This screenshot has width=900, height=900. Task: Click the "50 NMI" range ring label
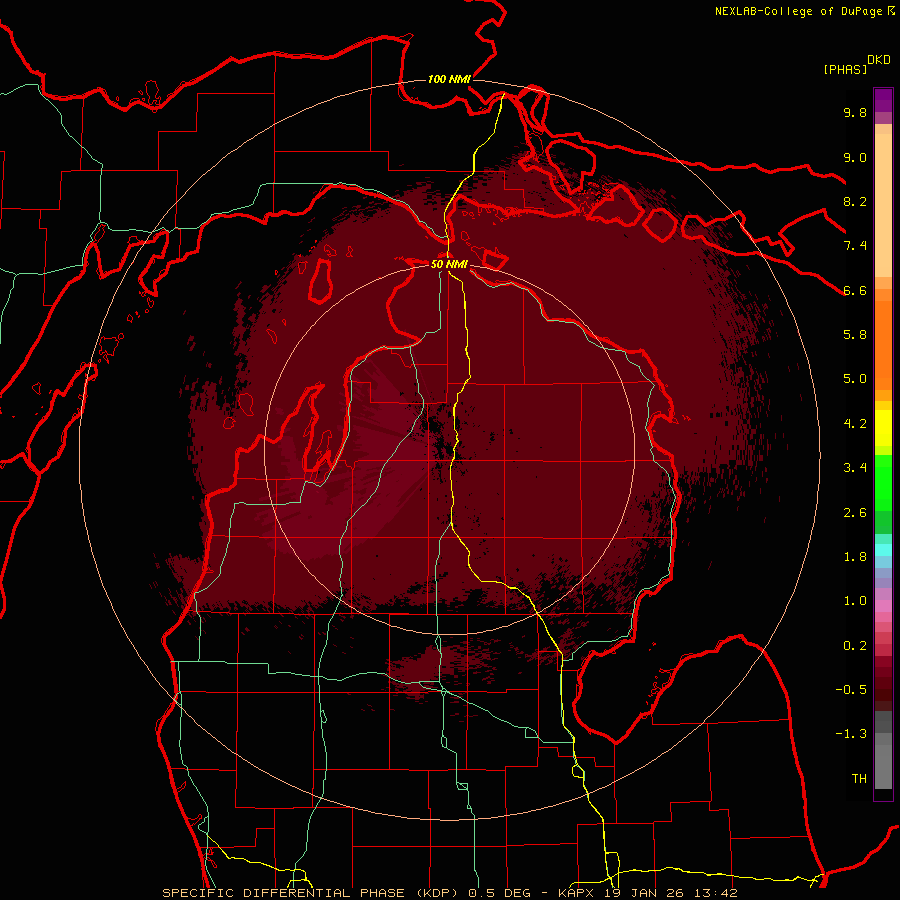(449, 264)
